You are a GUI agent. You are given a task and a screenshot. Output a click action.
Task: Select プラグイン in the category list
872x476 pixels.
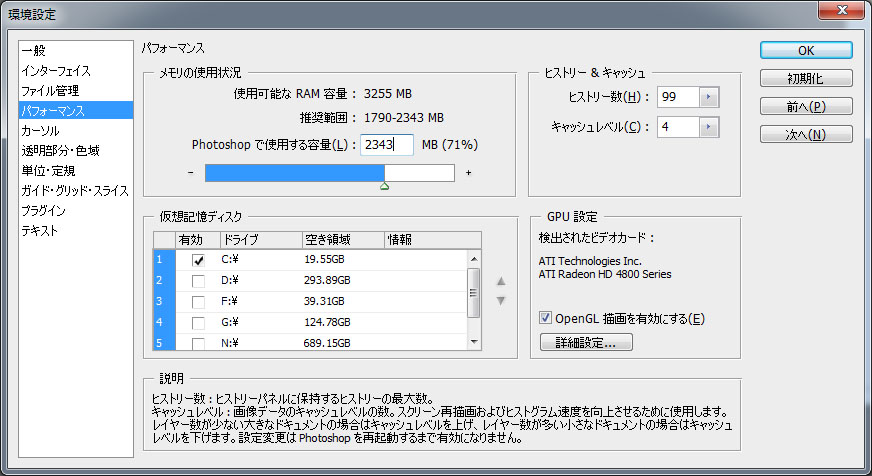[44, 211]
